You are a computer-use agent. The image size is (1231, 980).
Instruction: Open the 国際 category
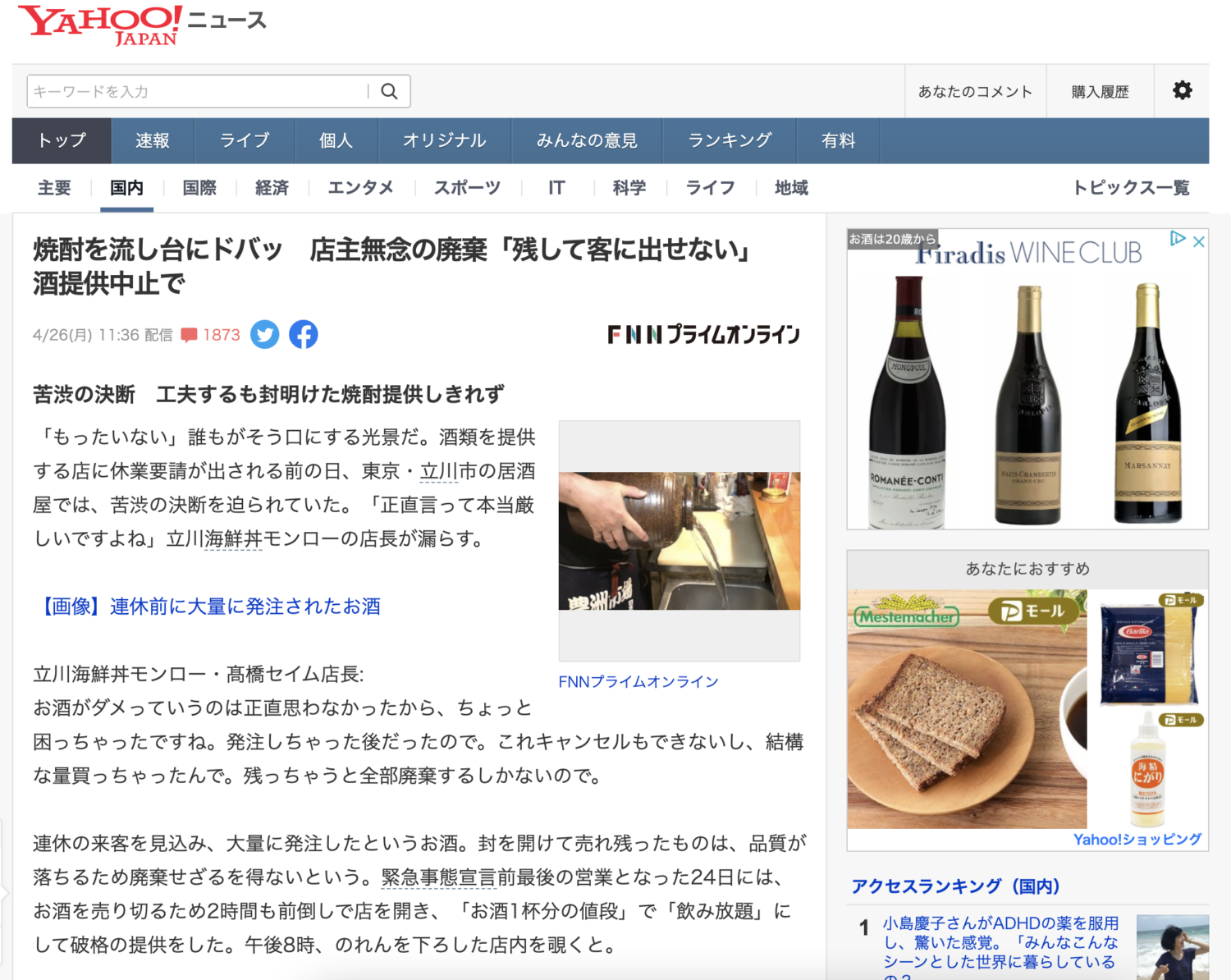199,188
